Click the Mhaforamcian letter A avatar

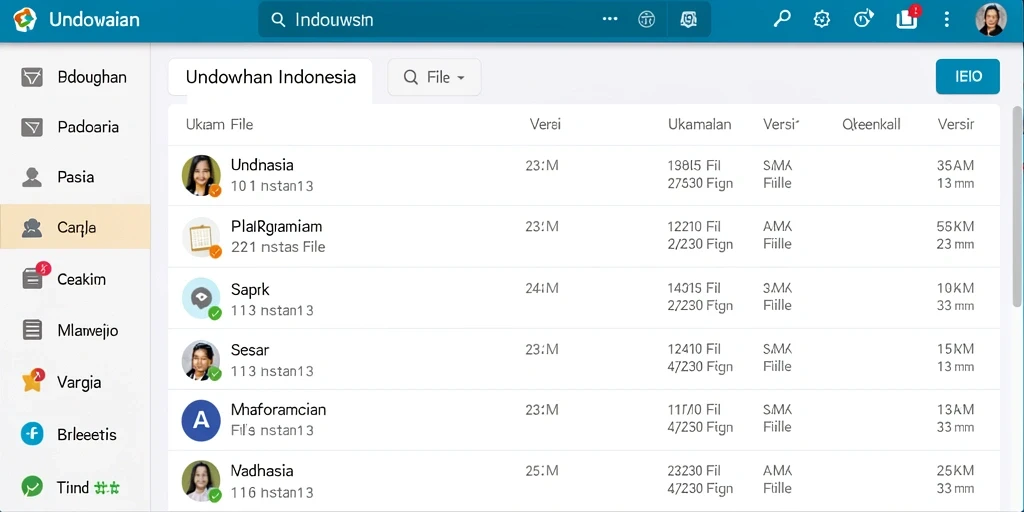tap(201, 419)
